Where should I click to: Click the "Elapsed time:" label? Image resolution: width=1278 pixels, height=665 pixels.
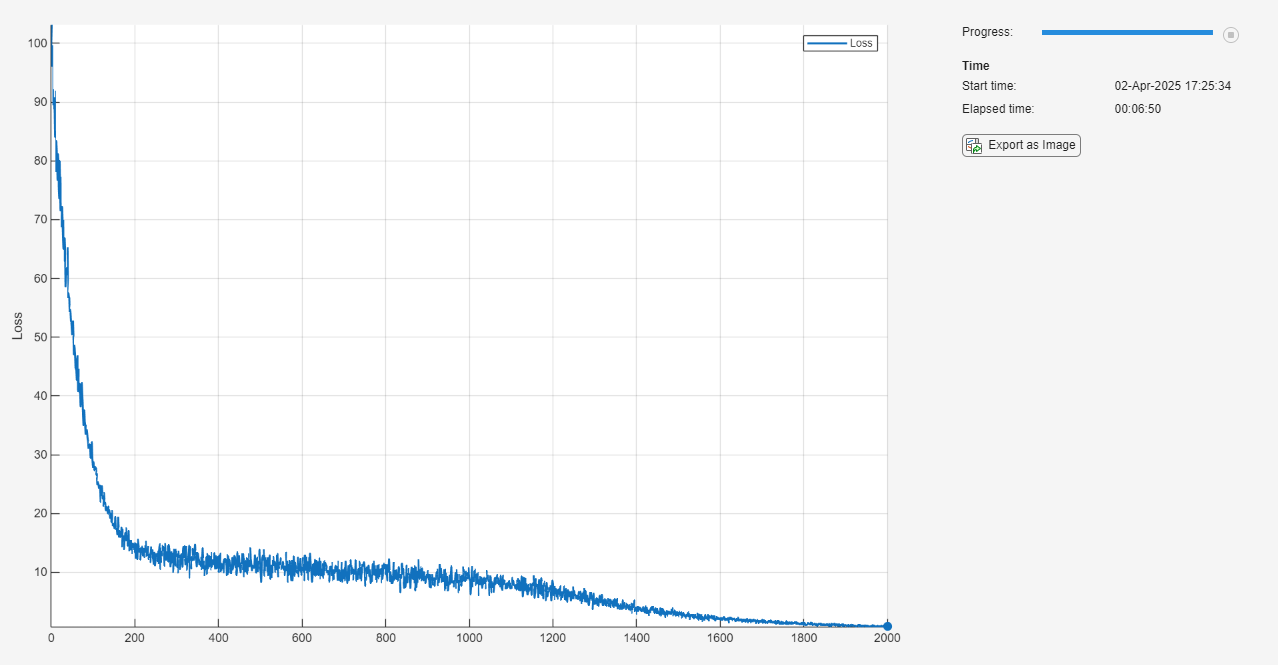pyautogui.click(x=997, y=109)
